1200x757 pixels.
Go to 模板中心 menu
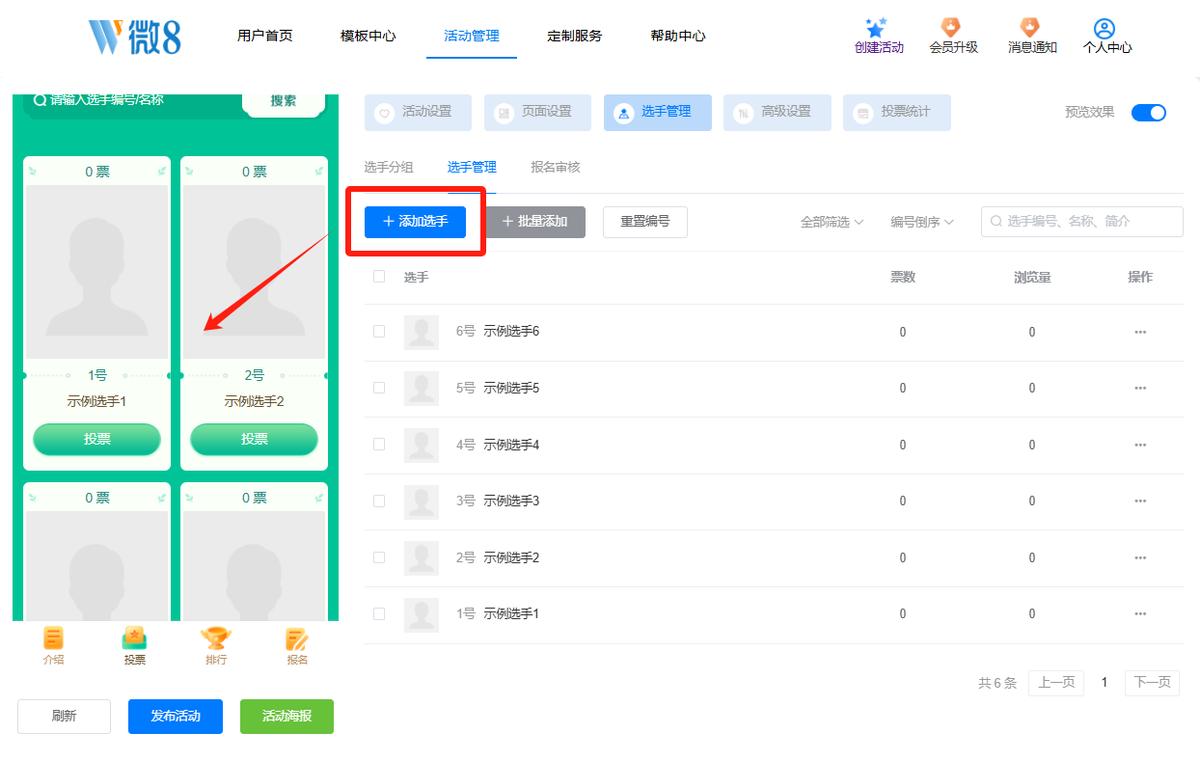[368, 36]
